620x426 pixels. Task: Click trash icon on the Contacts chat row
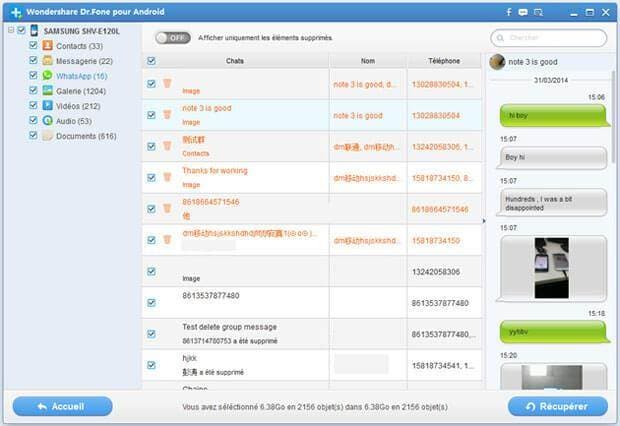click(167, 146)
